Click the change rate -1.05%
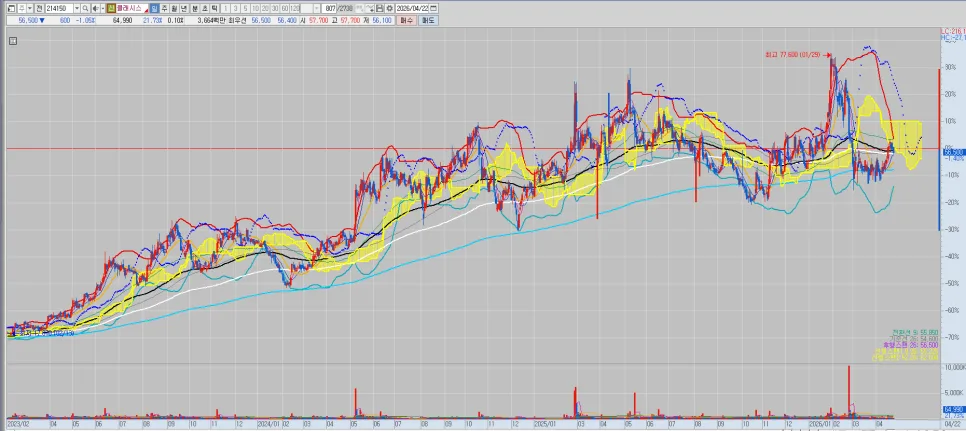Viewport: 966px width, 431px height. [86, 20]
